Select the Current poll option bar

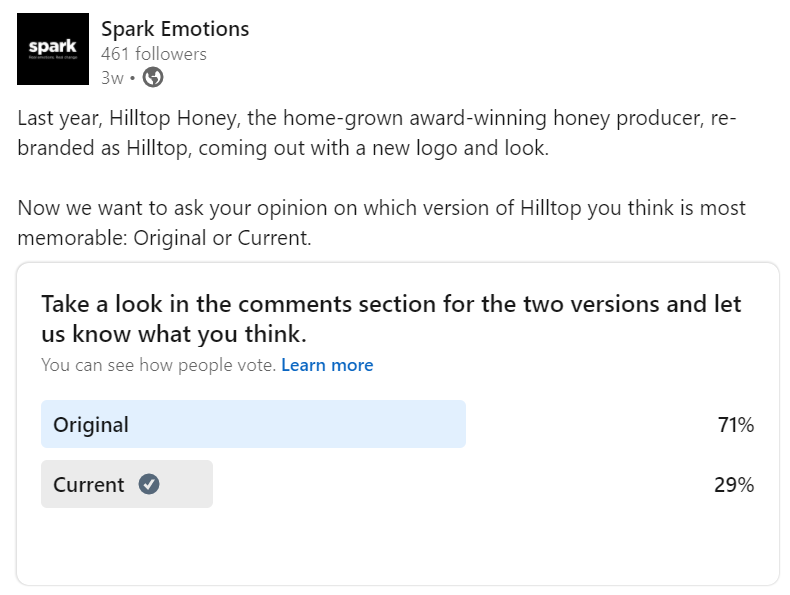(x=398, y=484)
